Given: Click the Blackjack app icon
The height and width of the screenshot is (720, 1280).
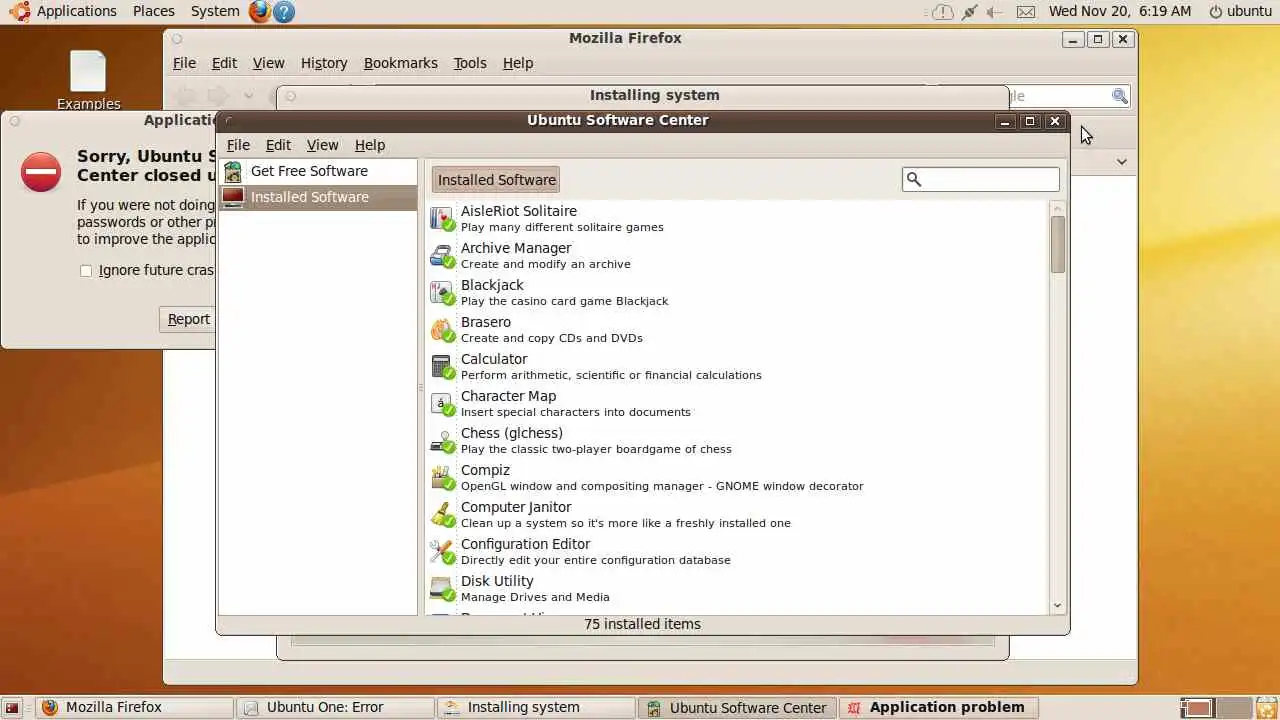Looking at the screenshot, I should pos(442,293).
